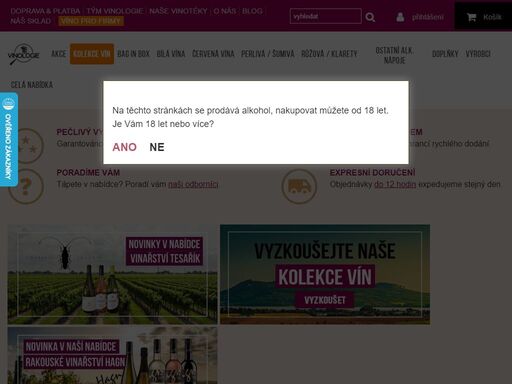
Task: Open Výrobci category
Action: 478,54
